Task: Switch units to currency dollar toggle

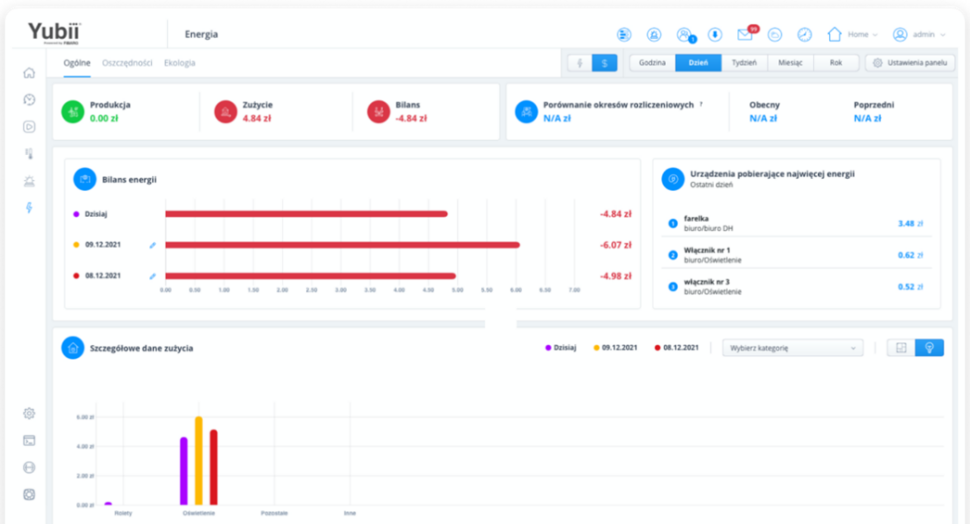Action: point(604,63)
